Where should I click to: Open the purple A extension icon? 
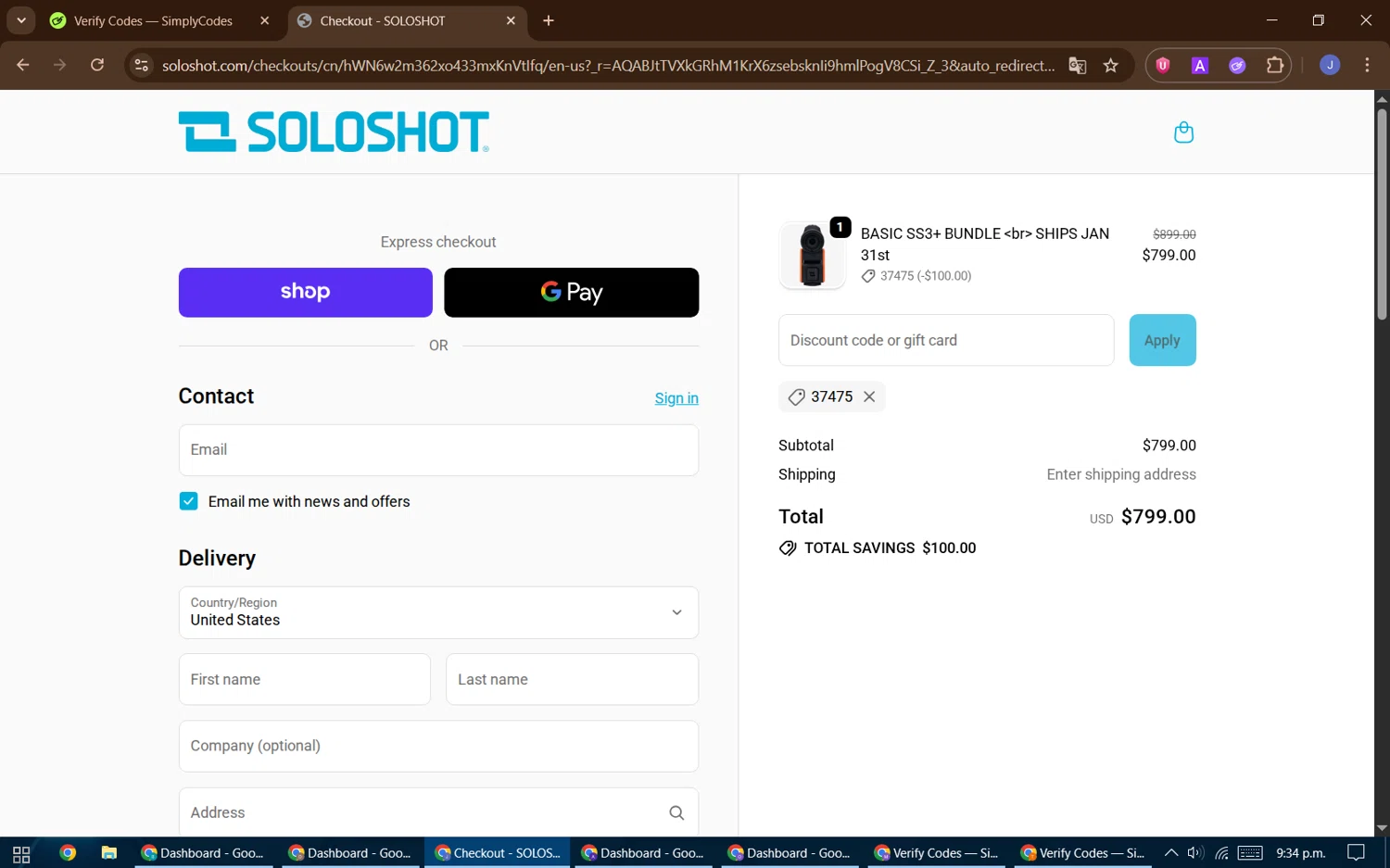pos(1200,65)
